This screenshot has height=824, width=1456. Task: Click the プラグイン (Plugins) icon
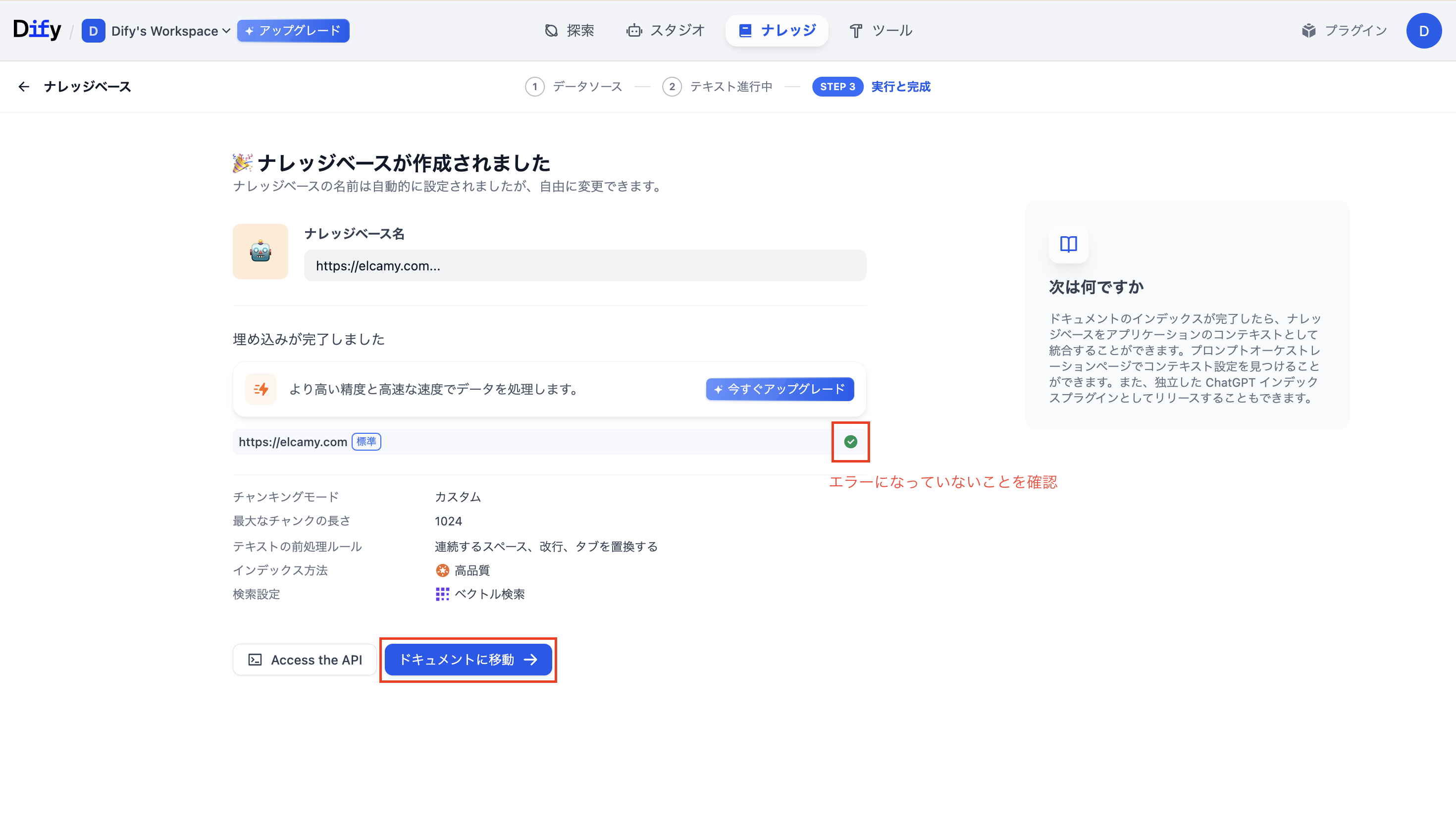1310,31
